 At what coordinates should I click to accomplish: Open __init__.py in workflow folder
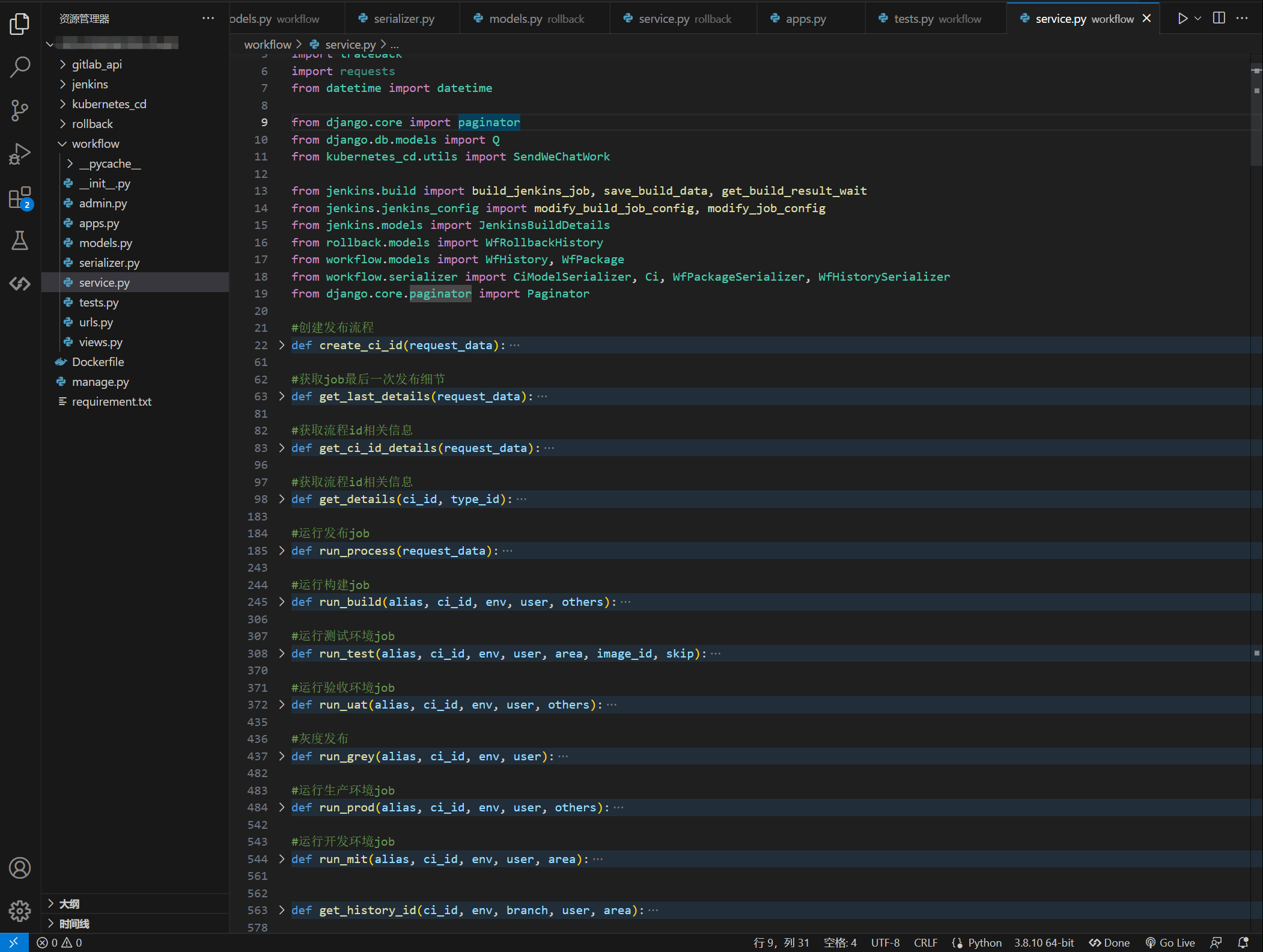click(x=135, y=183)
